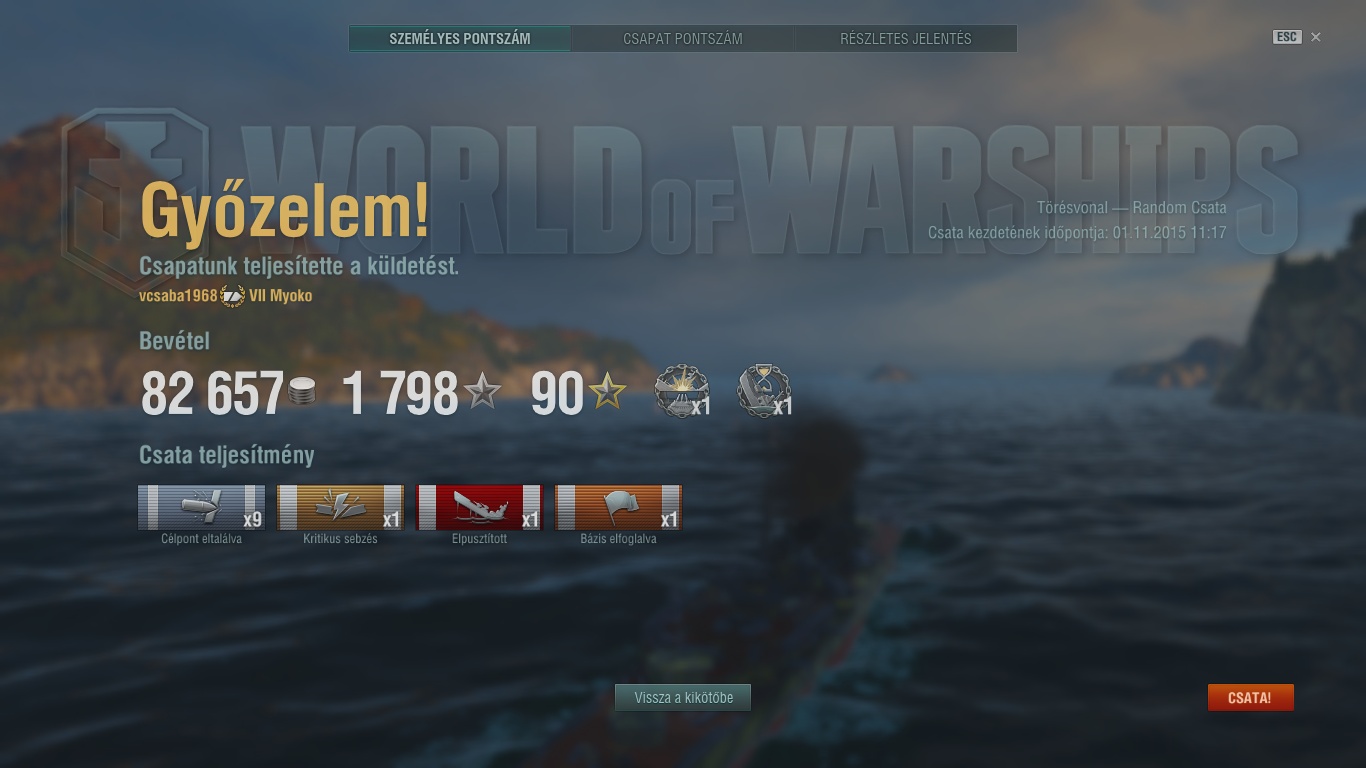Select the red Elpusztított ribbon
1366x768 pixels.
pyautogui.click(x=480, y=507)
